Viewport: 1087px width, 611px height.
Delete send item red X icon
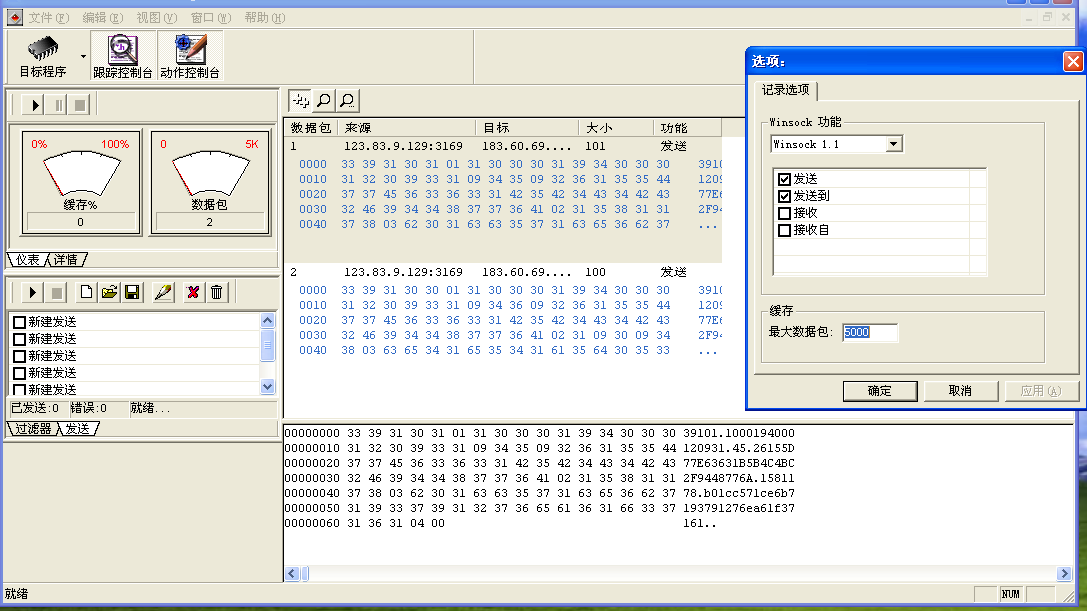coord(193,292)
